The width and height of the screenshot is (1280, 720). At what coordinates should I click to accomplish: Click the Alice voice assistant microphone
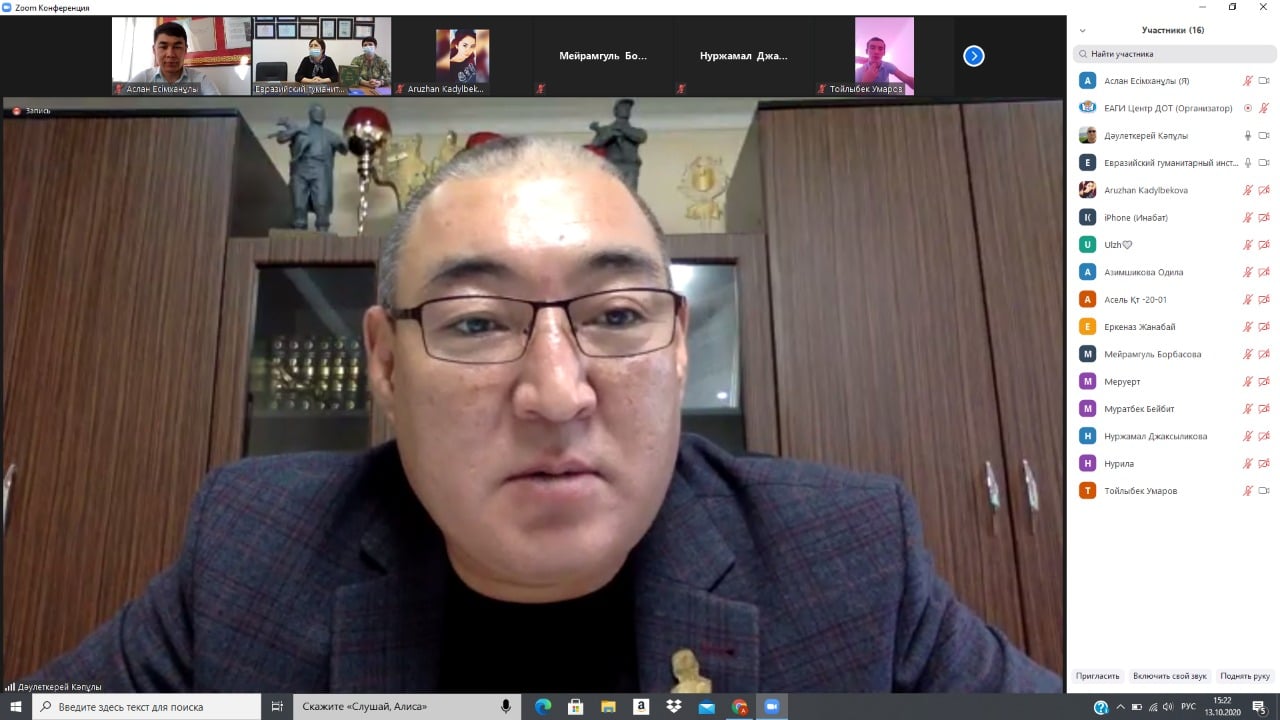pyautogui.click(x=506, y=707)
